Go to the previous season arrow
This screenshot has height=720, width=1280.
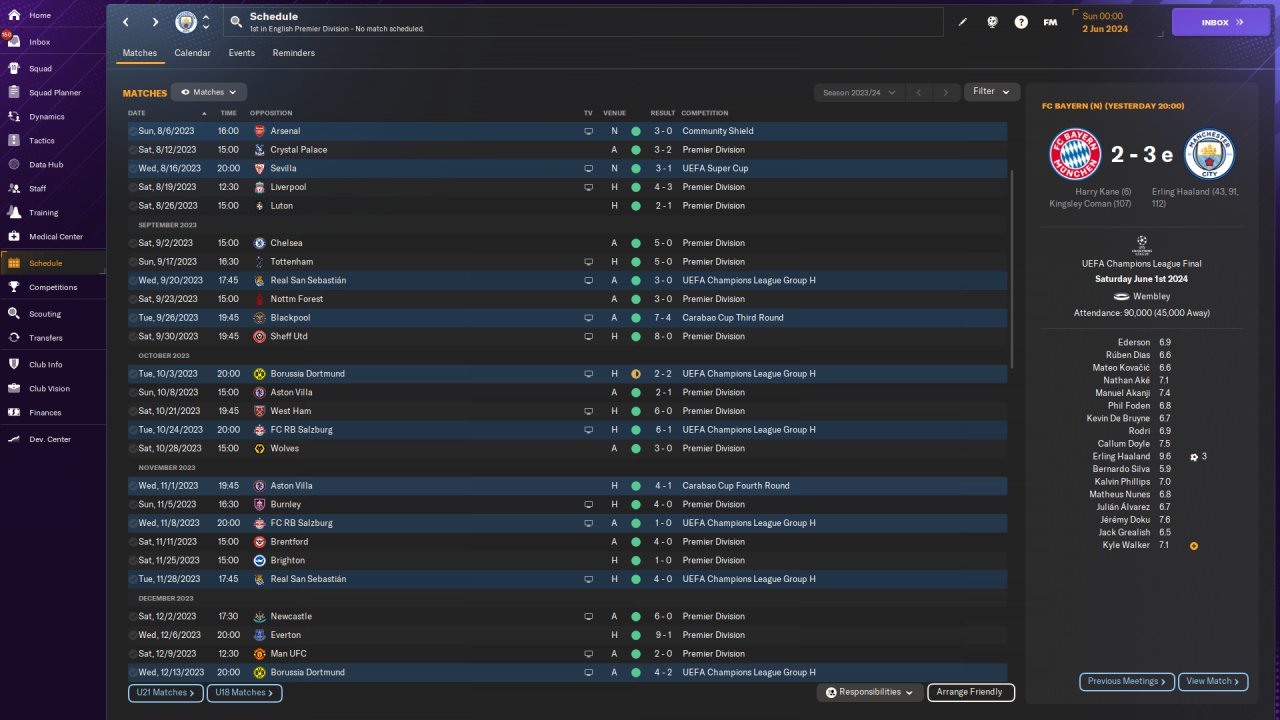click(x=919, y=92)
